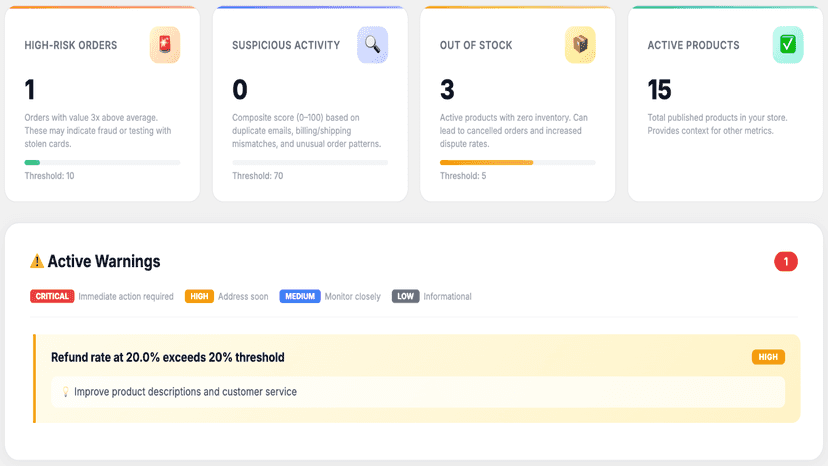Click the lightbulb icon in the recommendation
The height and width of the screenshot is (466, 828).
pos(65,392)
